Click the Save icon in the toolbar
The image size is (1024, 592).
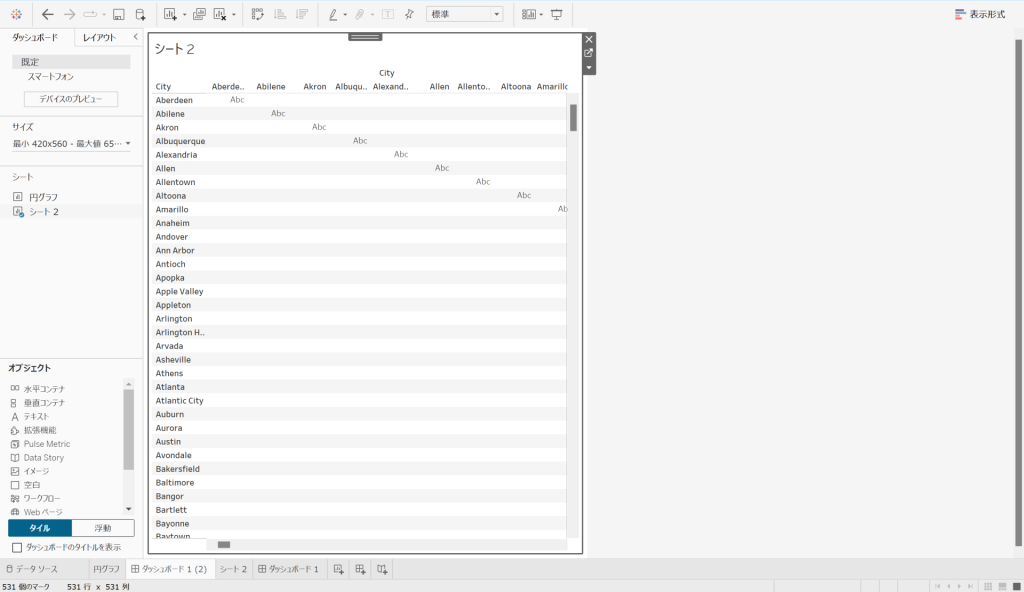[118, 15]
